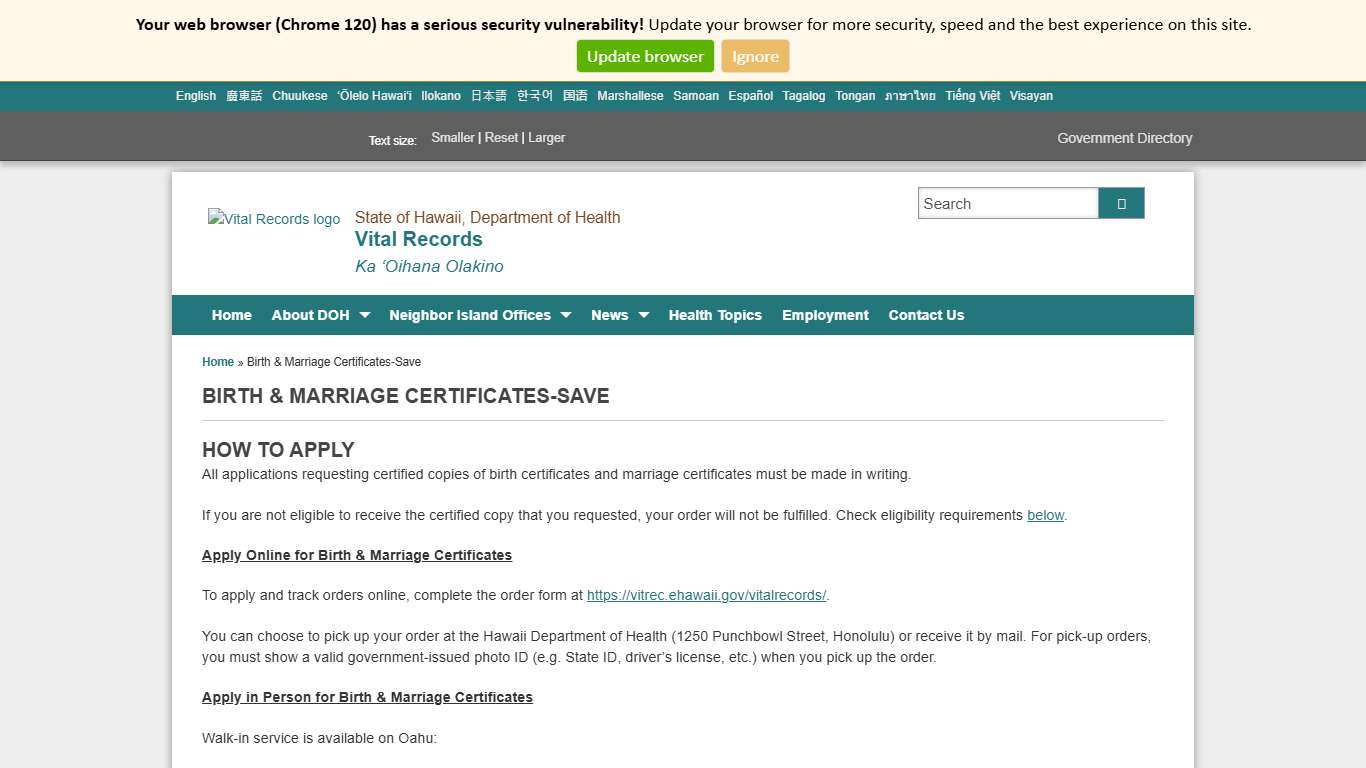
Task: Dismiss the warning with the Ignore button
Action: 754,56
